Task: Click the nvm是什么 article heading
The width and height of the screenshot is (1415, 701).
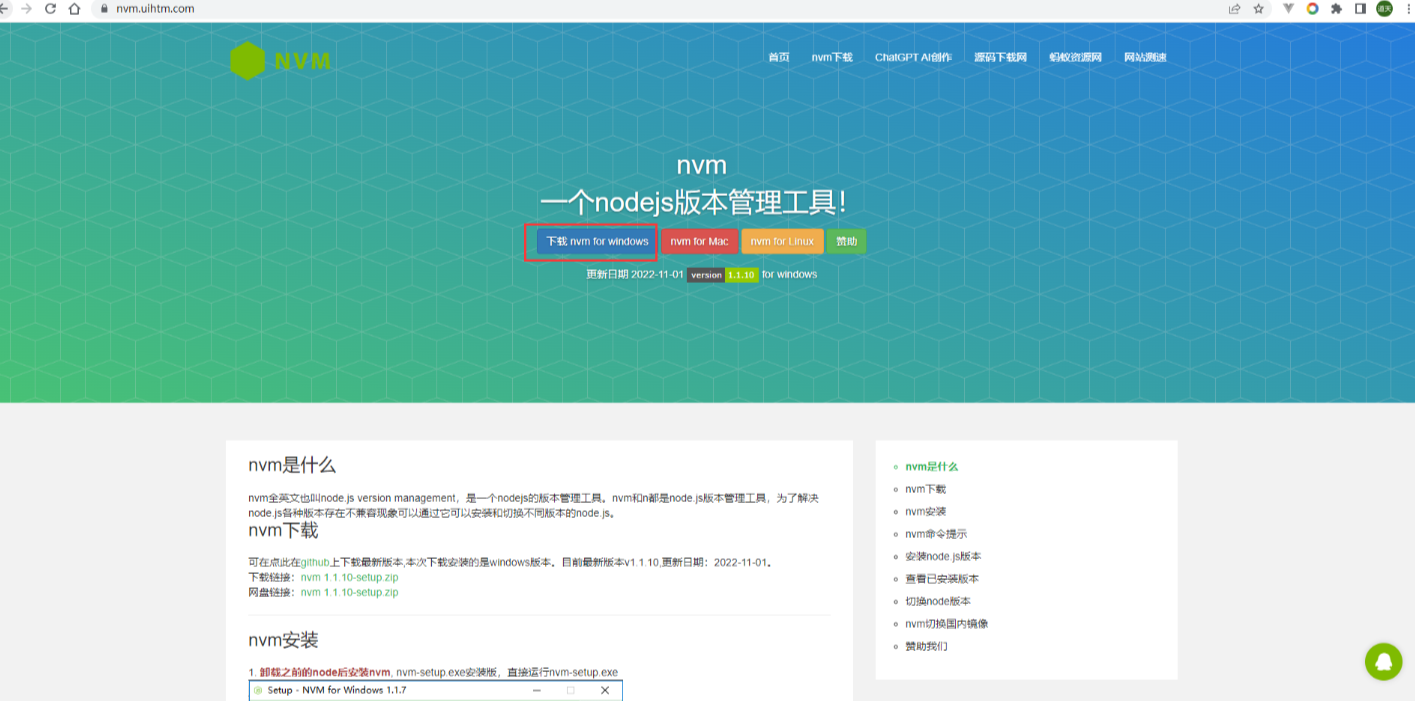Action: (x=292, y=465)
